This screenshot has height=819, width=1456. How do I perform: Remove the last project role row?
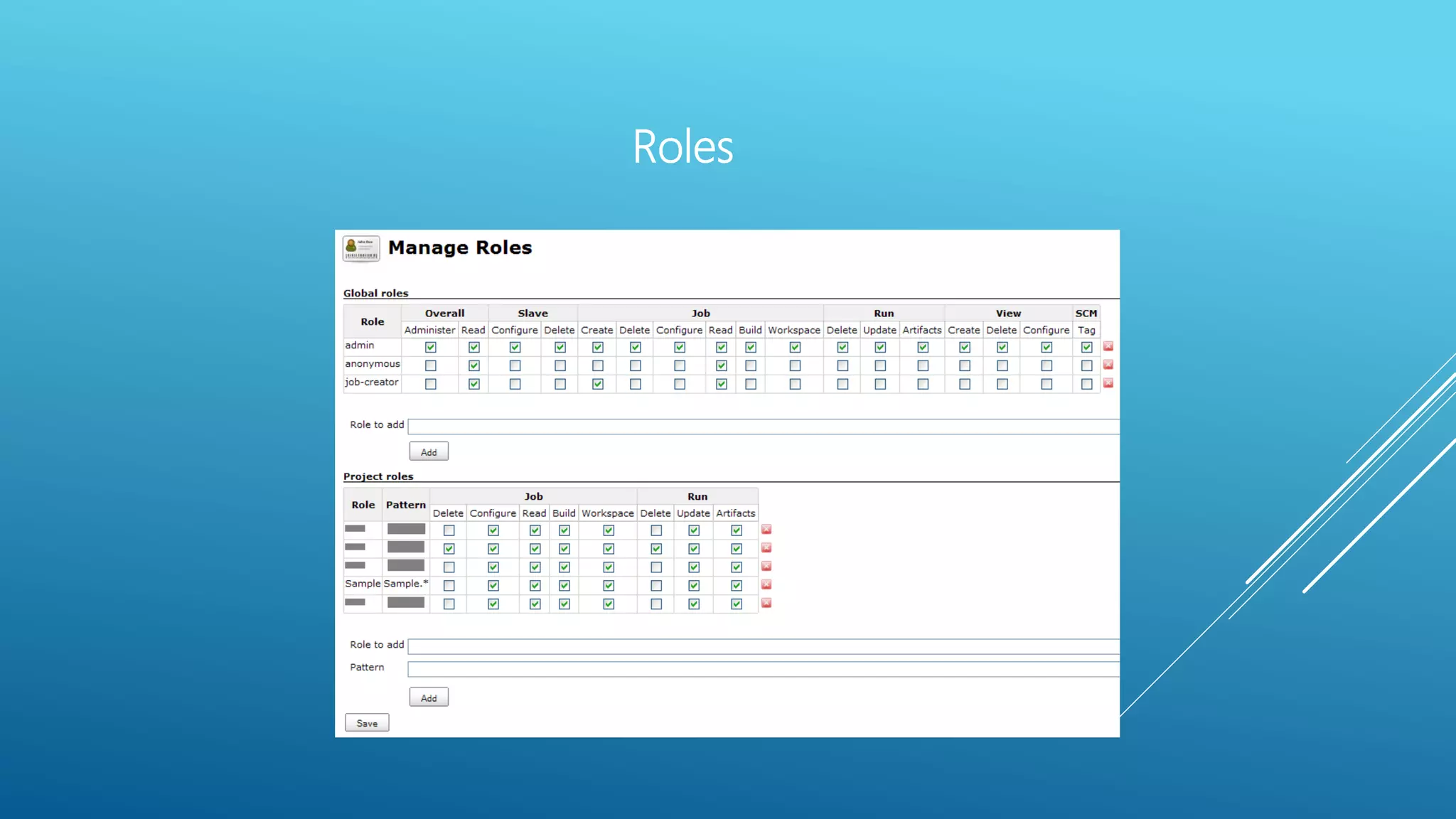766,603
